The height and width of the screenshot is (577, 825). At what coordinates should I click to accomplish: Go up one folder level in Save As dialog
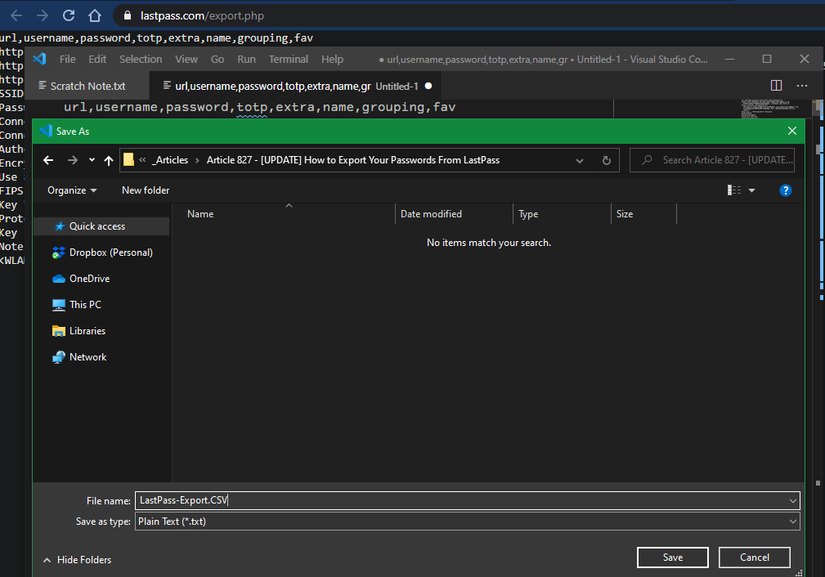click(110, 159)
